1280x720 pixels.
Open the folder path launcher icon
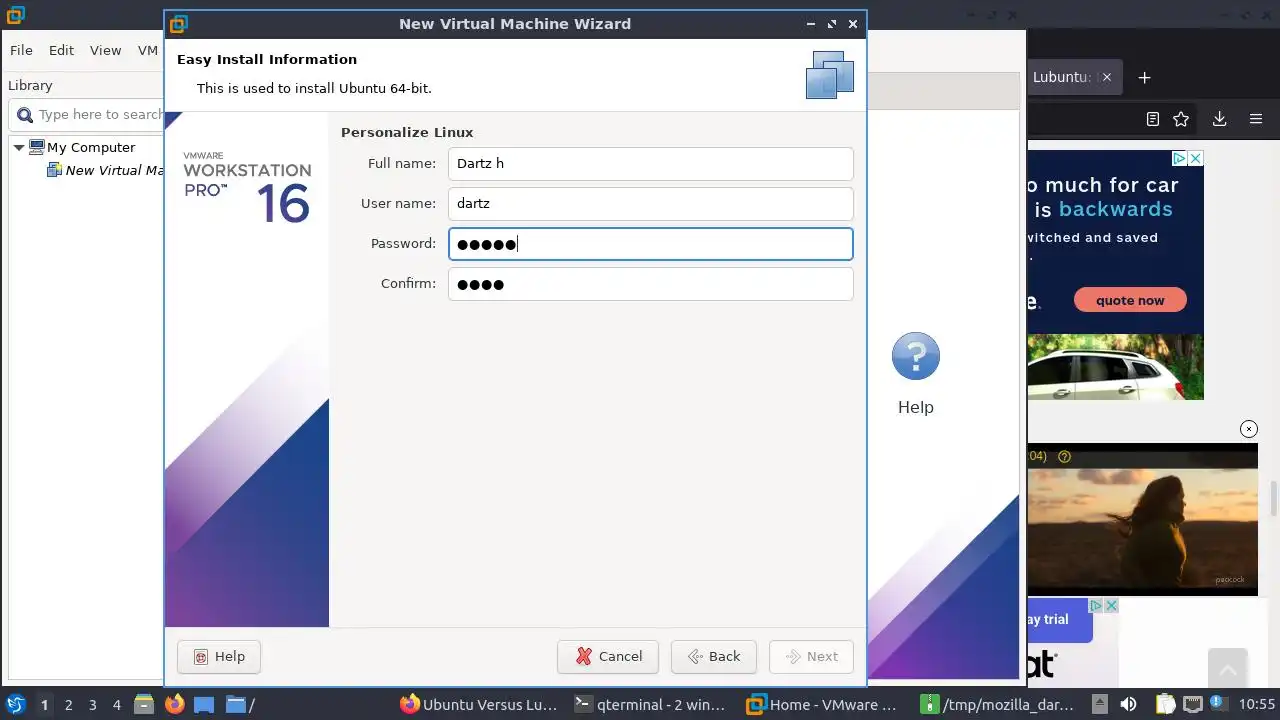(240, 705)
